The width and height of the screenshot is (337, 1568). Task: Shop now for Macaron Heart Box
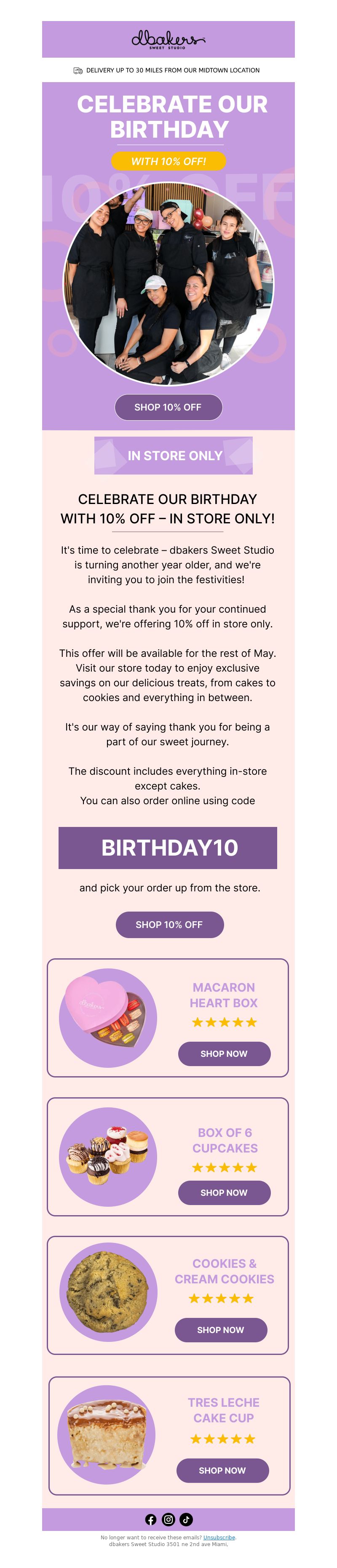(224, 1053)
